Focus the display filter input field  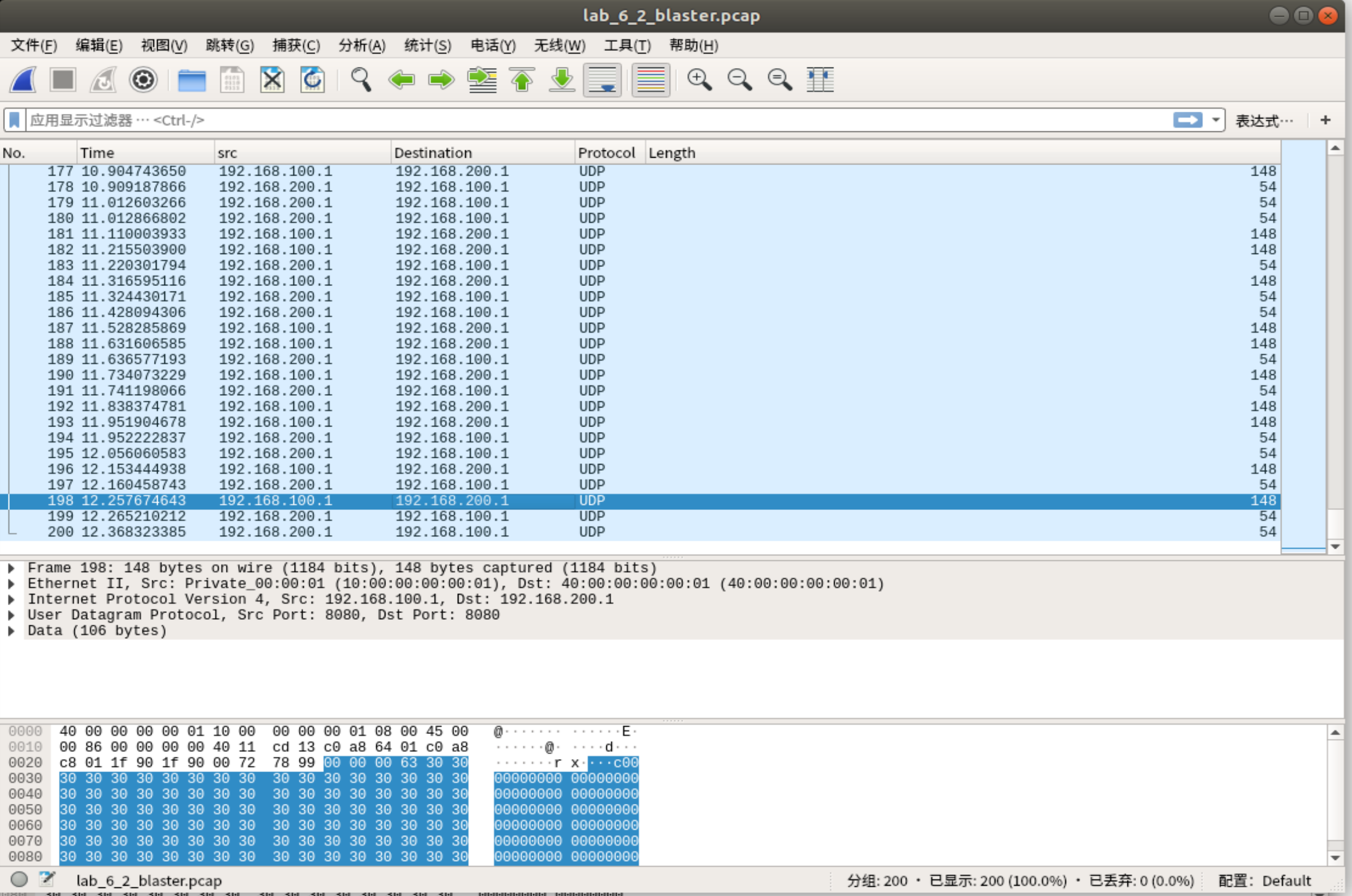(598, 120)
